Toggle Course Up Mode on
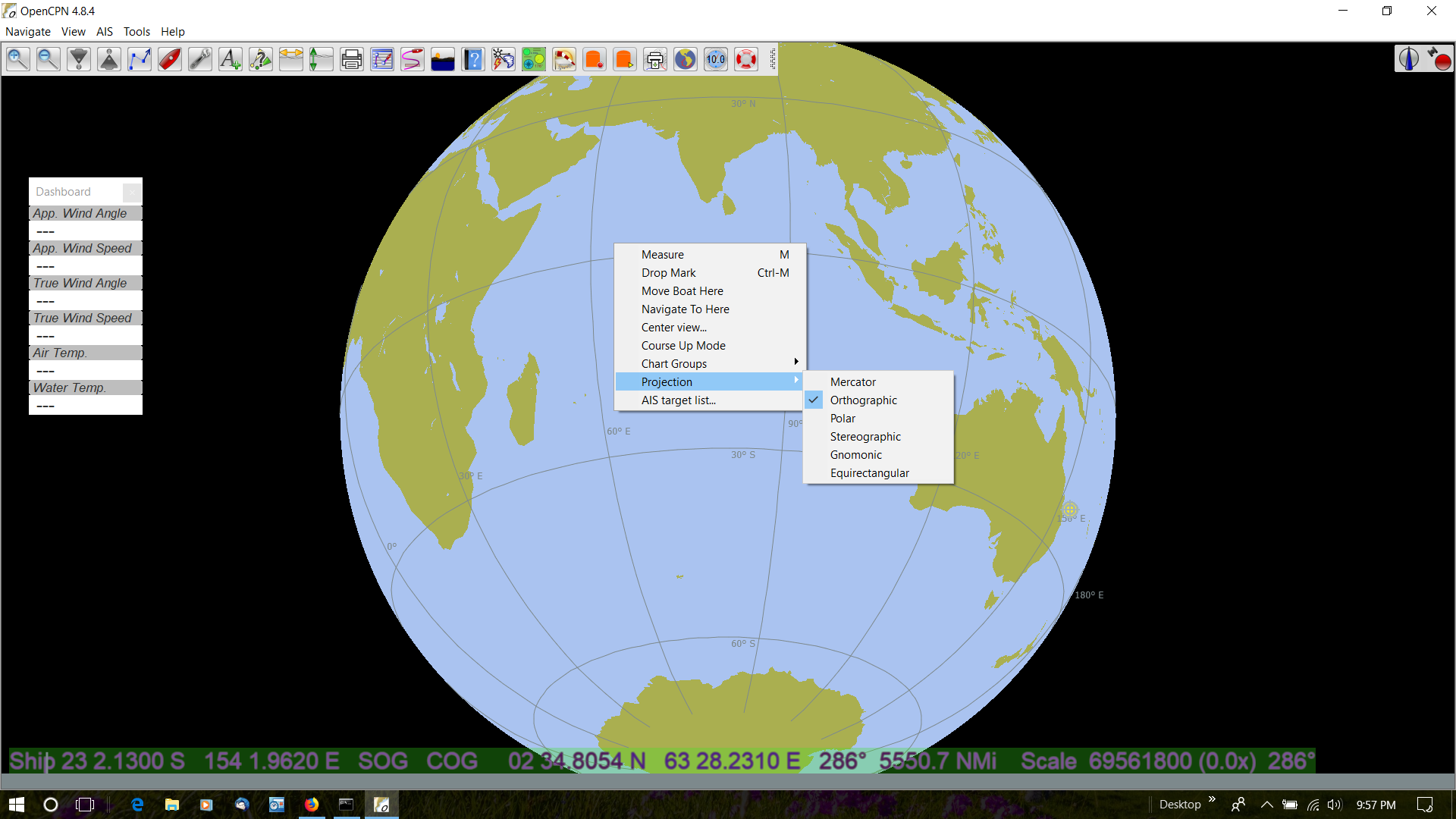This screenshot has width=1456, height=819. (x=683, y=345)
